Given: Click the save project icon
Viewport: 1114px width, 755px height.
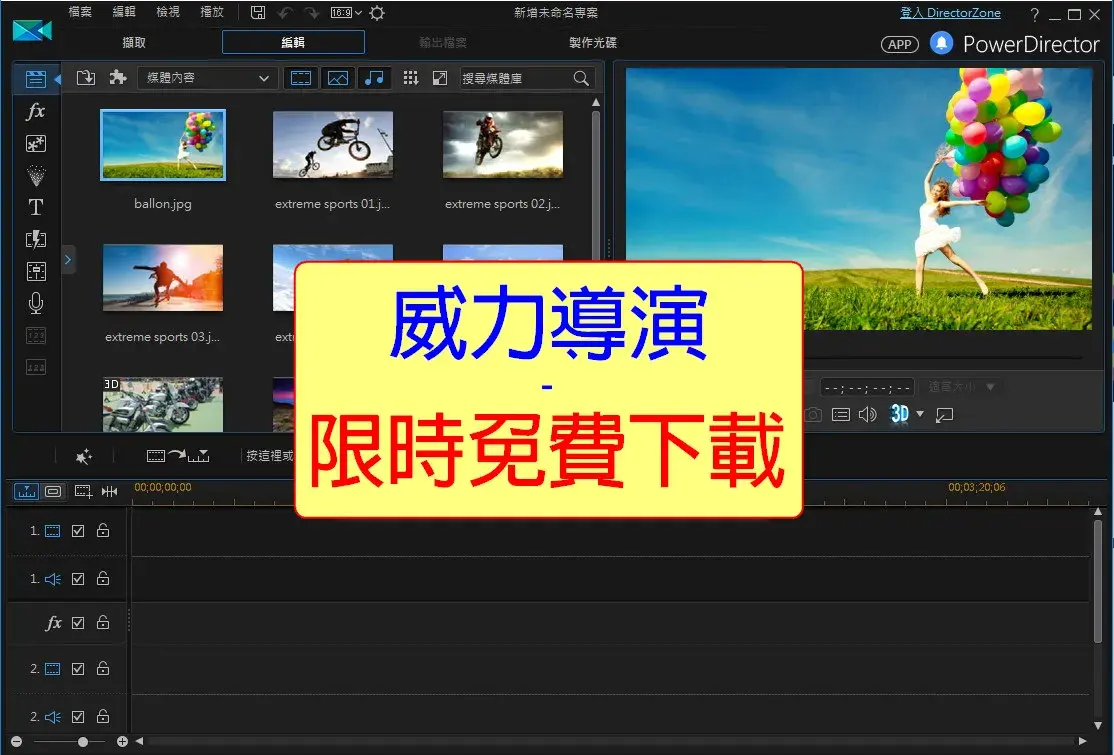Looking at the screenshot, I should (x=258, y=13).
